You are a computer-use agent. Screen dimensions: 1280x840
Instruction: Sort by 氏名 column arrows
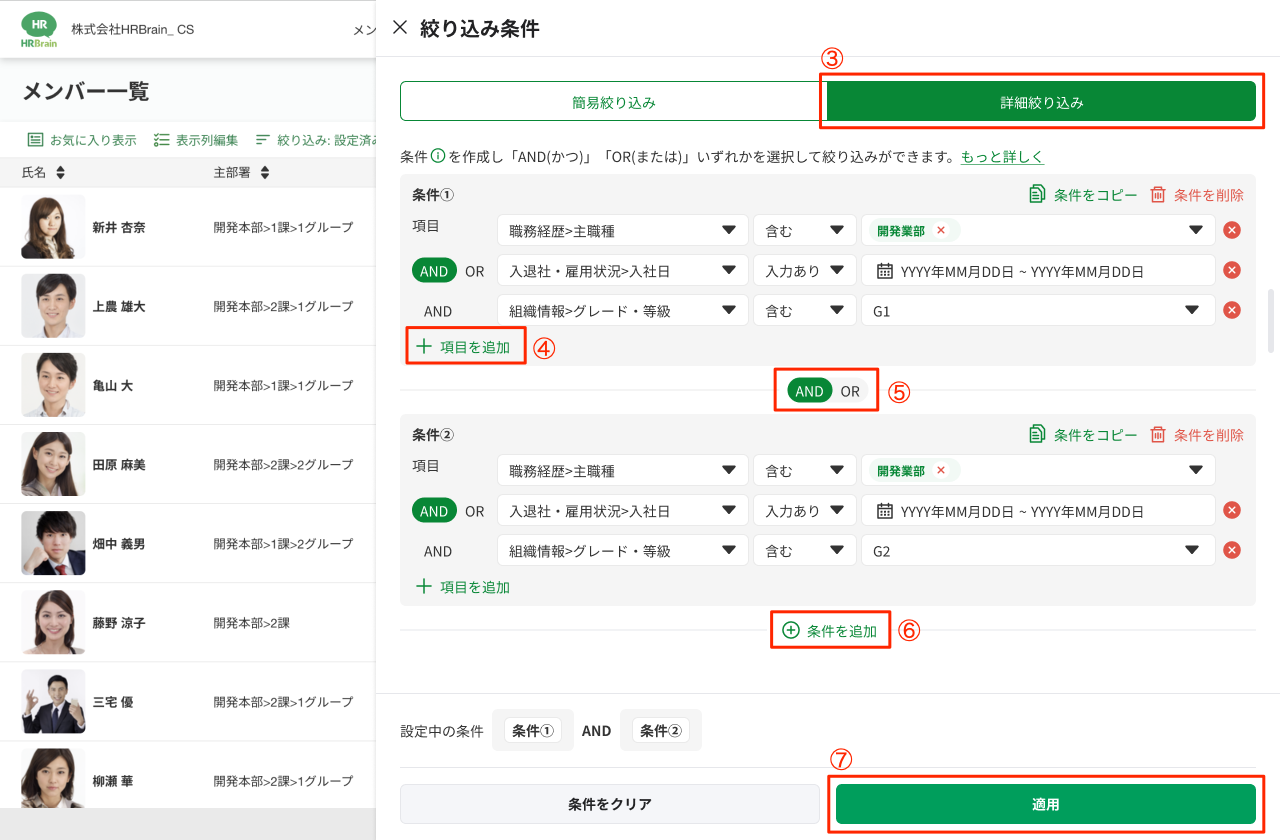click(60, 173)
